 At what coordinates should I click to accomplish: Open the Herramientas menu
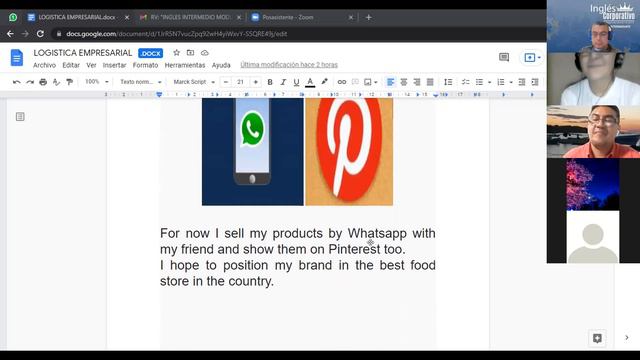point(185,65)
